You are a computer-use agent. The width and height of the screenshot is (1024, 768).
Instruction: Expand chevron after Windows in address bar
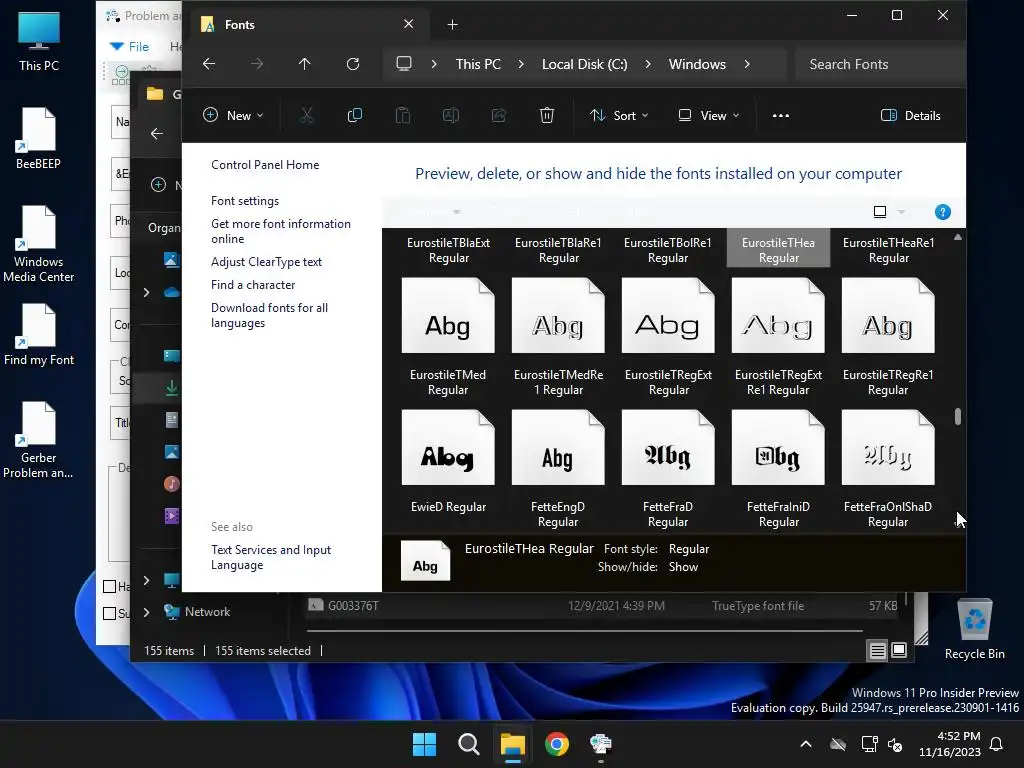coord(747,64)
